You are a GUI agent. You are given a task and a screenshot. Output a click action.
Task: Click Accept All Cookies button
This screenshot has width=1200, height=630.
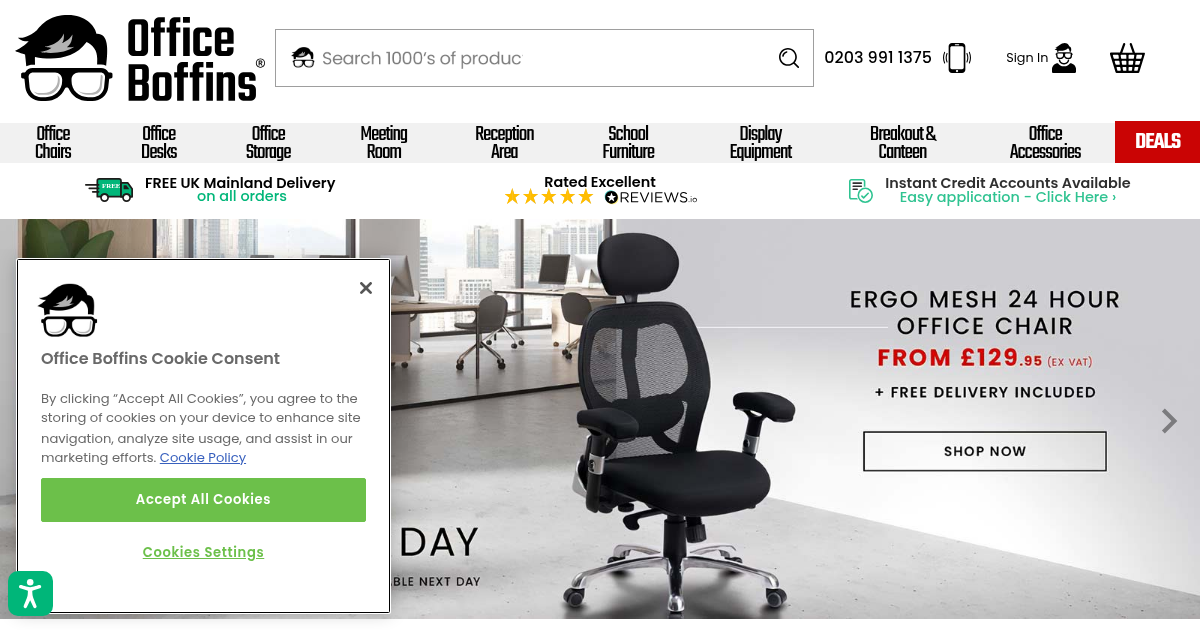coord(203,500)
